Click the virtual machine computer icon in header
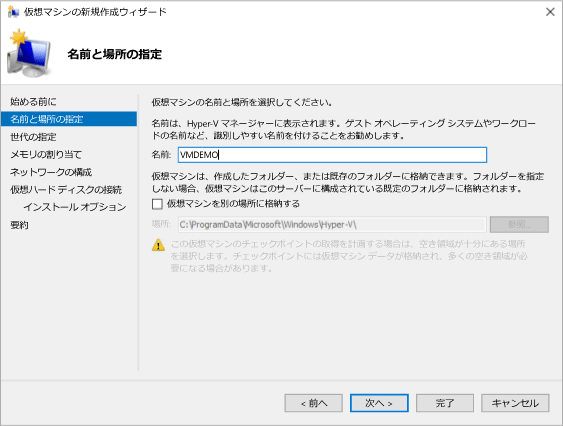563x426 pixels. 30,53
